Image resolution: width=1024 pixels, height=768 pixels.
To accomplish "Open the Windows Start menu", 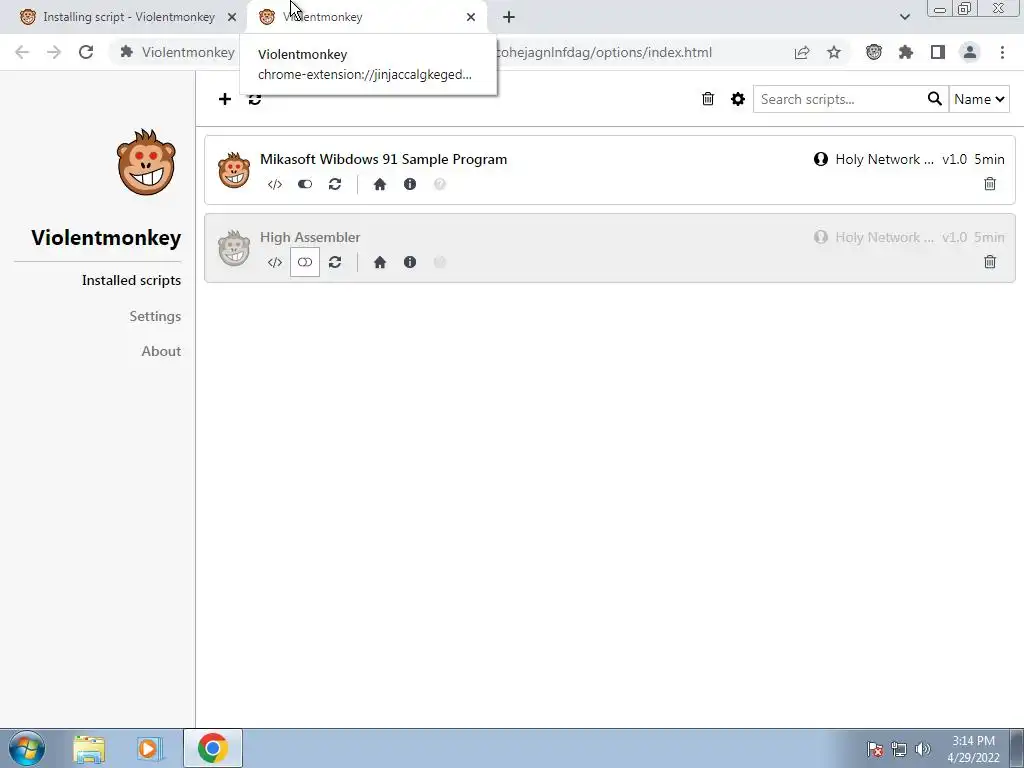I will point(27,748).
